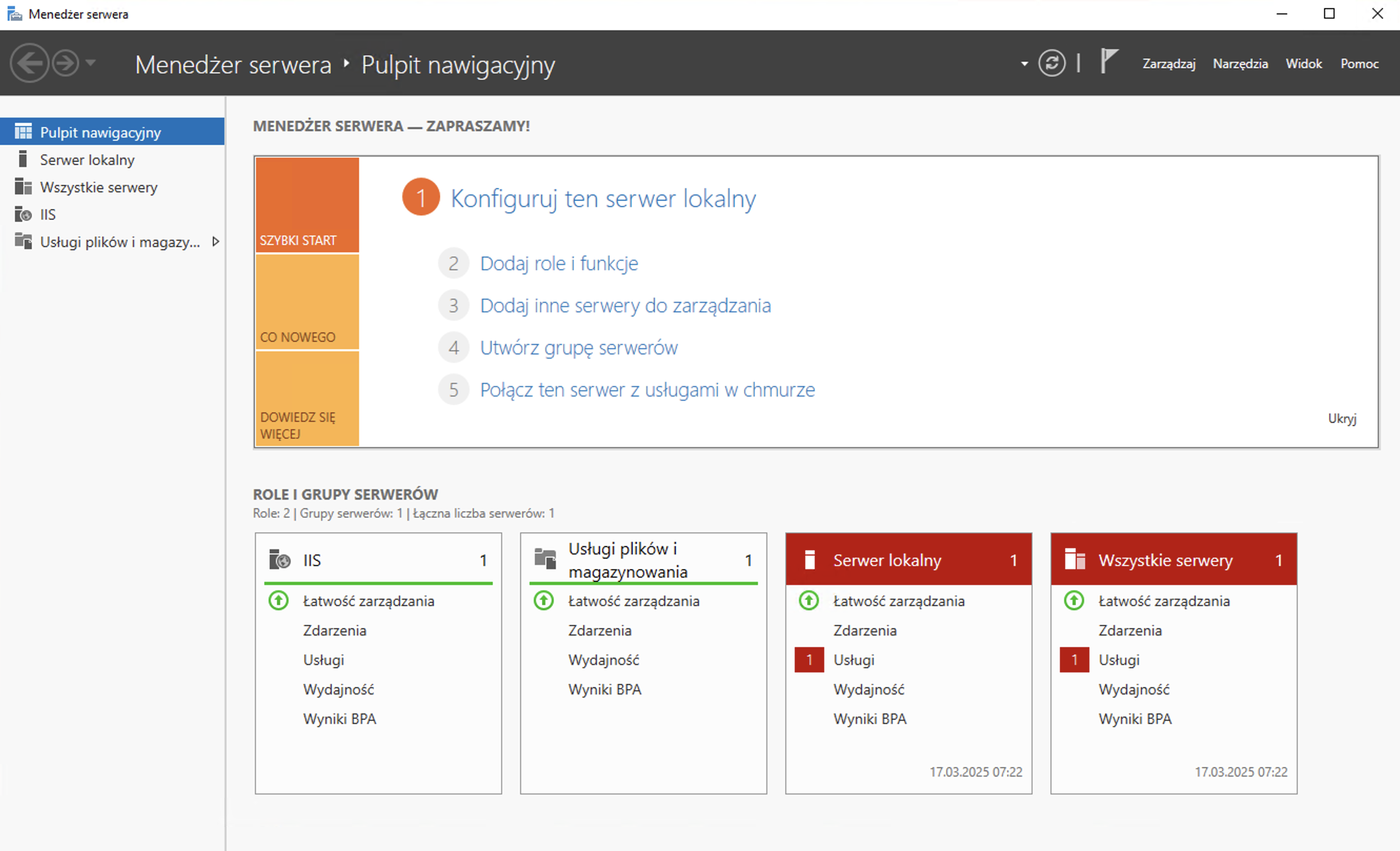Image resolution: width=1400 pixels, height=851 pixels.
Task: Click the red Usługi alert badge in Serwer lokalny
Action: coord(809,660)
